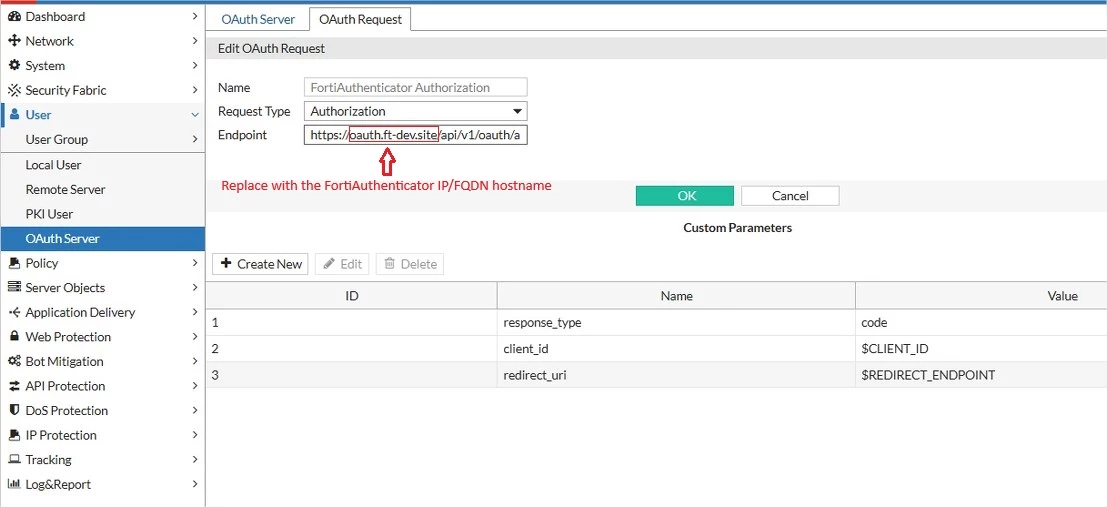
Task: Open the Request Type dropdown
Action: (416, 111)
